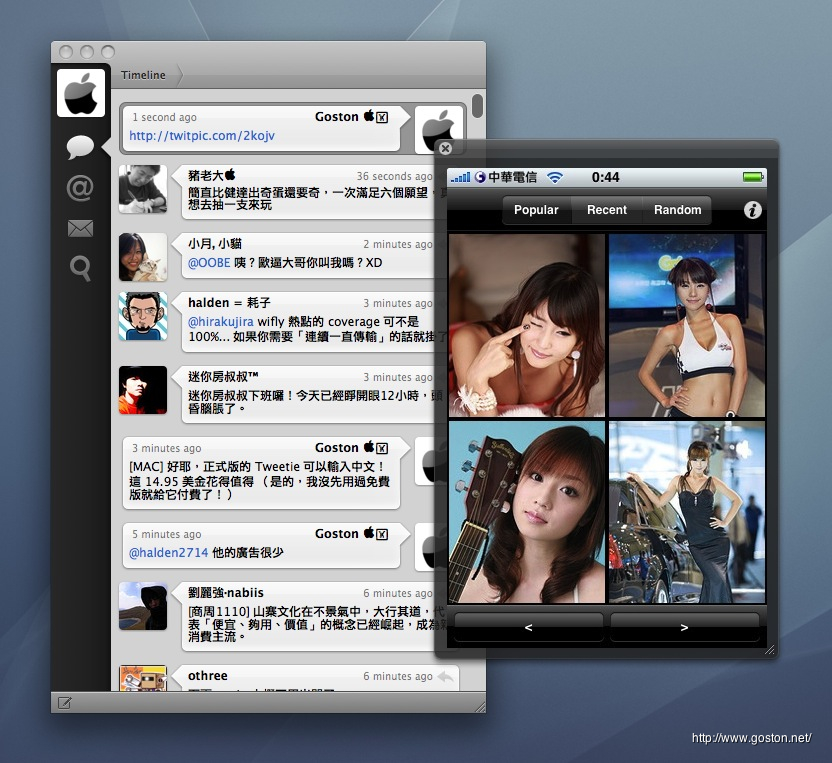Click the "0:44" clock in phone status bar
The height and width of the screenshot is (763, 832).
pyautogui.click(x=605, y=177)
